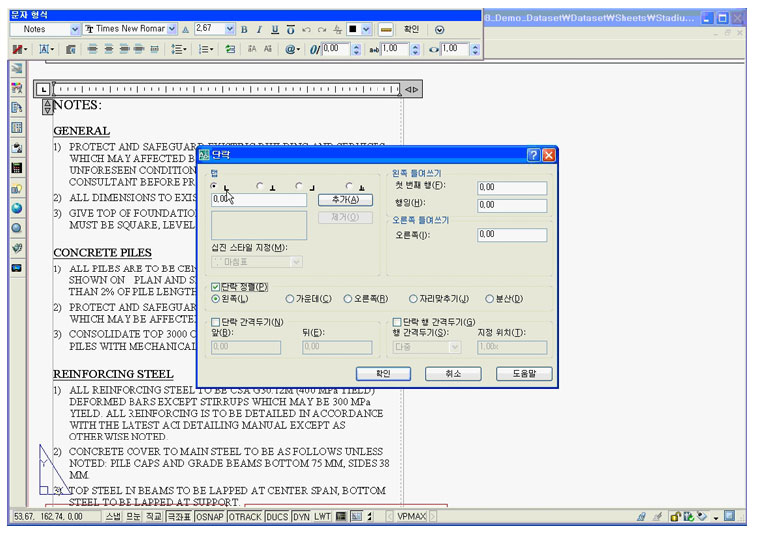Open the 2.67 text height dropdown
The height and width of the screenshot is (534, 758).
pos(230,29)
